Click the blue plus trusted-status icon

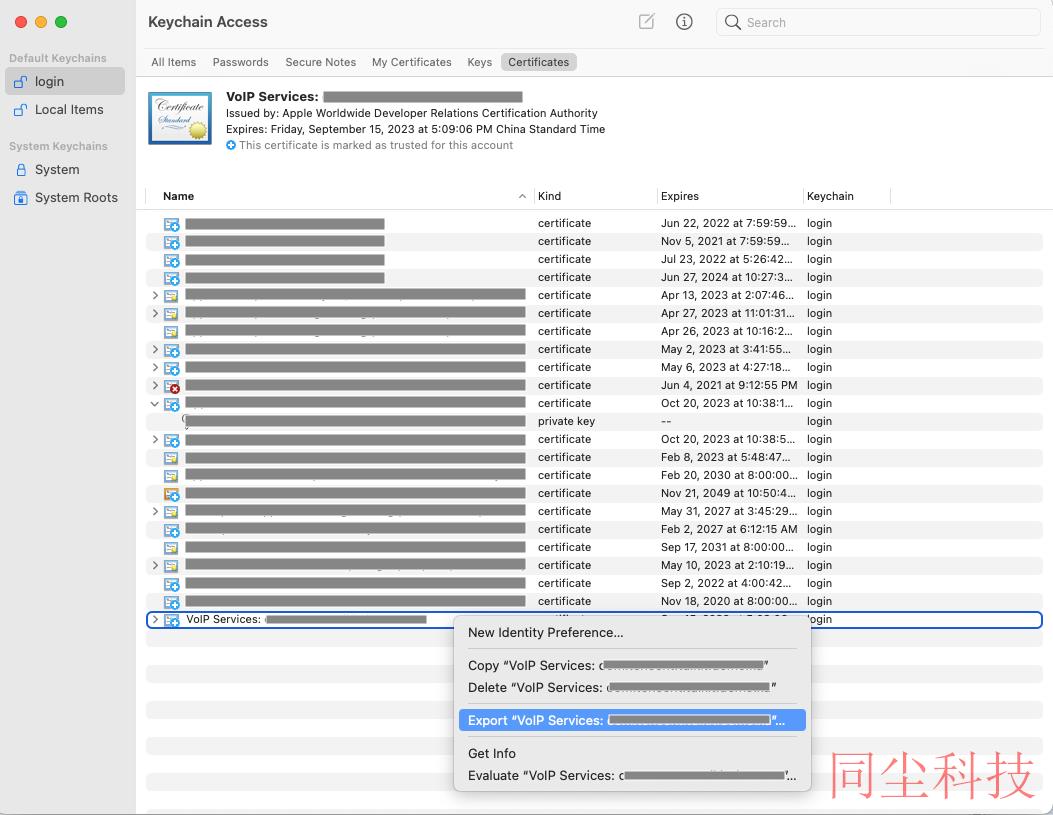click(231, 145)
